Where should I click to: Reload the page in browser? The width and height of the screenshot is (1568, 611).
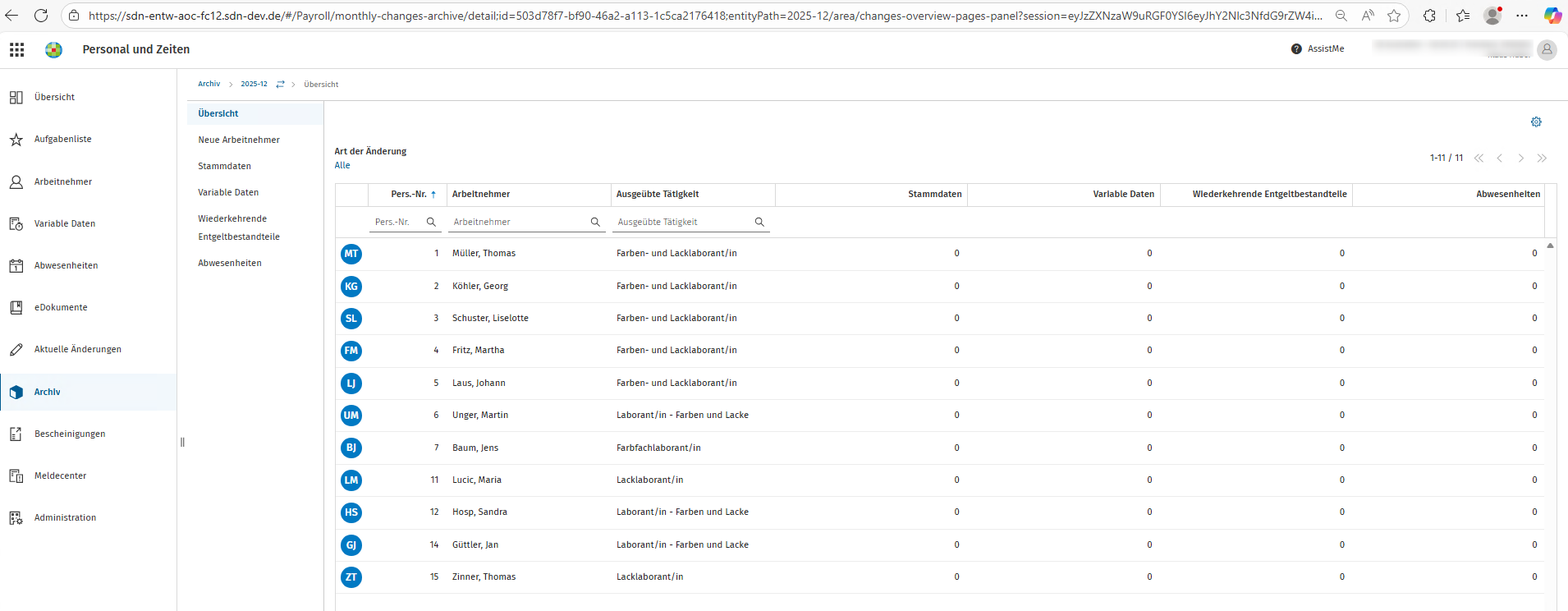[41, 16]
